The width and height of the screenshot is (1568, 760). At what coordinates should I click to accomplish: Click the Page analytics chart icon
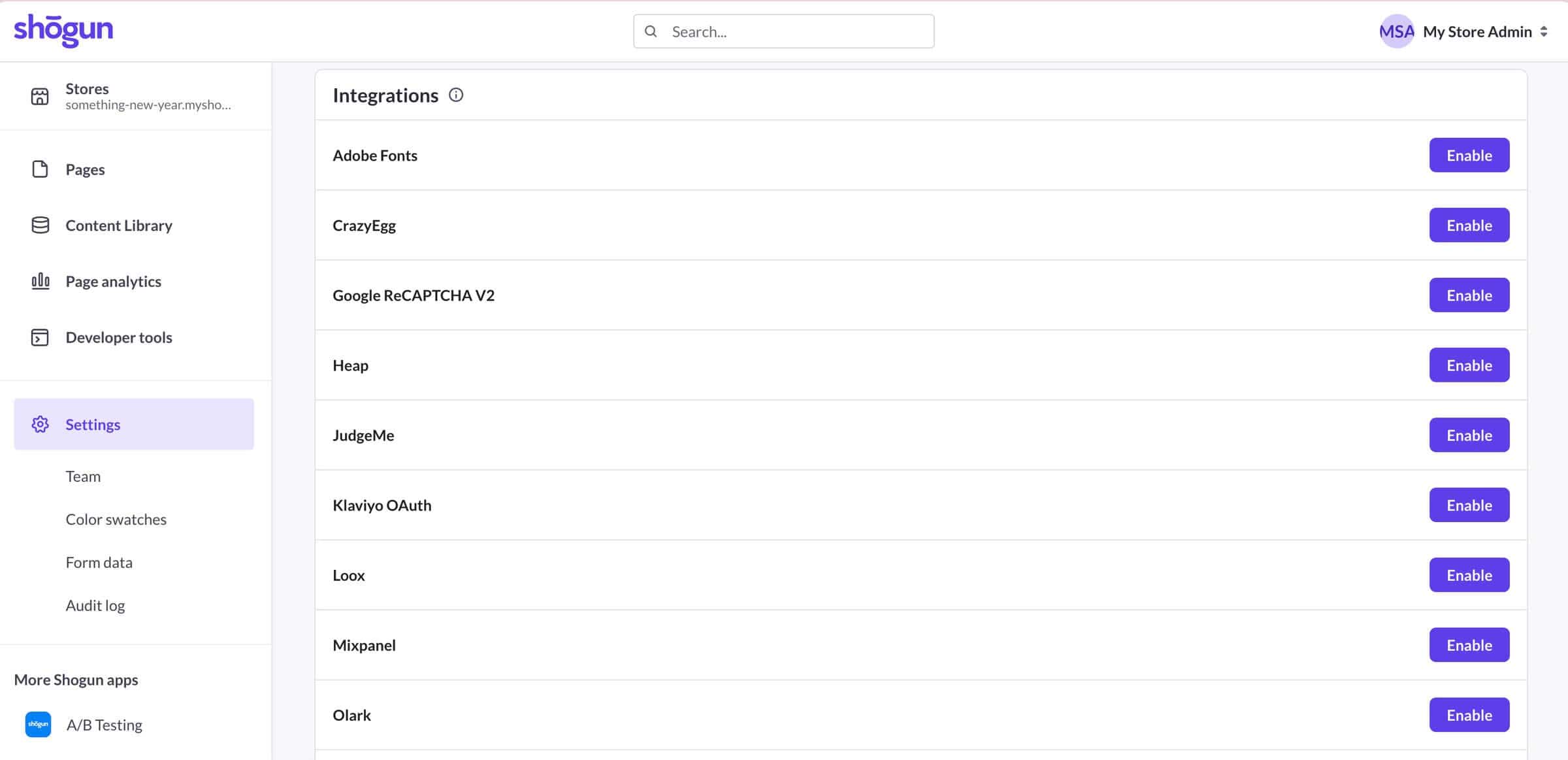(40, 281)
